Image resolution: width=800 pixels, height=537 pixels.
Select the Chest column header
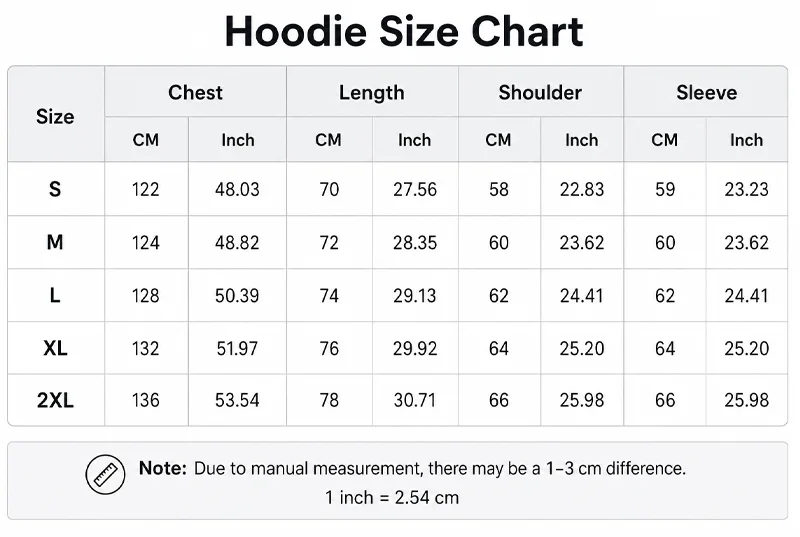click(x=195, y=92)
